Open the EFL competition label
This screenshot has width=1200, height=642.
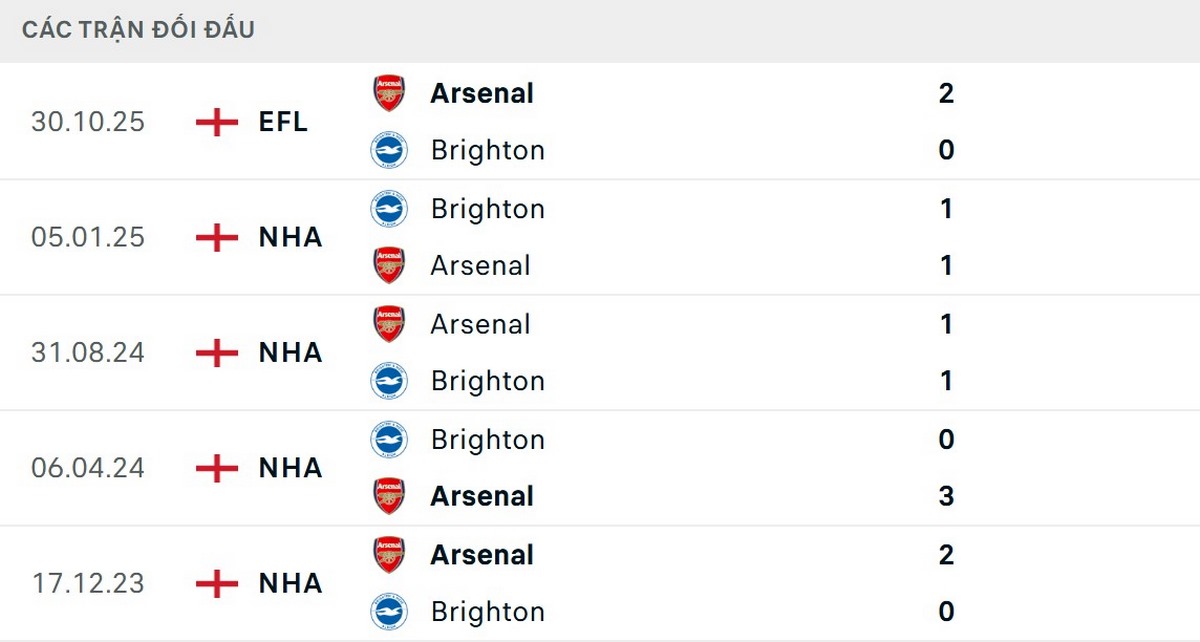[x=283, y=122]
